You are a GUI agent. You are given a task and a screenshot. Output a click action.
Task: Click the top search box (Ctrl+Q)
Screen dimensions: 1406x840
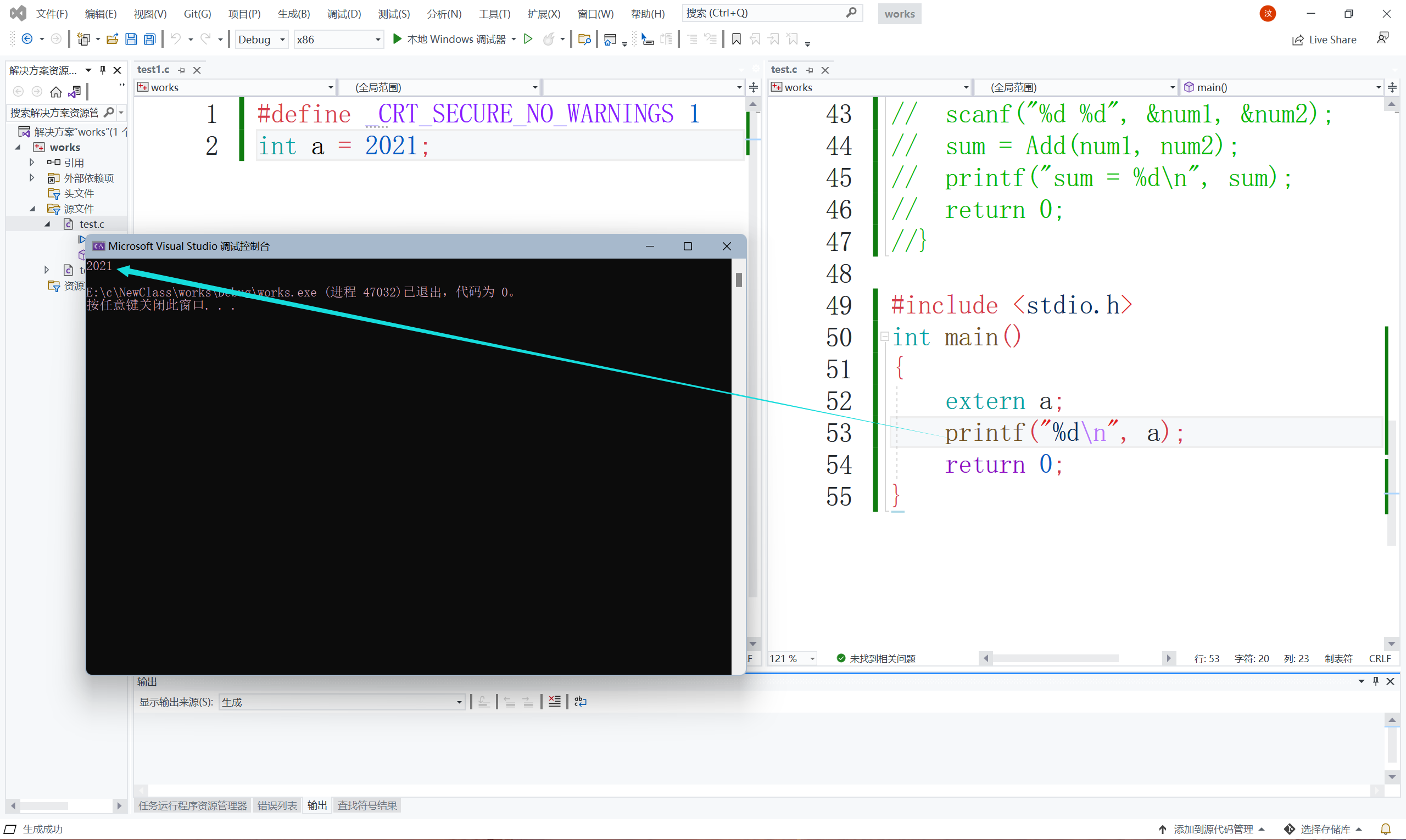[765, 13]
